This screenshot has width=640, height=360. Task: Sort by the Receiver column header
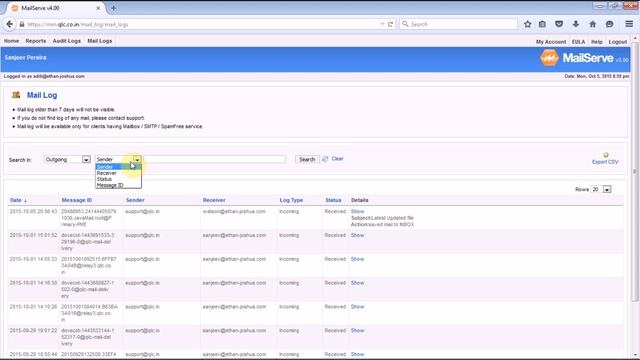[x=214, y=200]
